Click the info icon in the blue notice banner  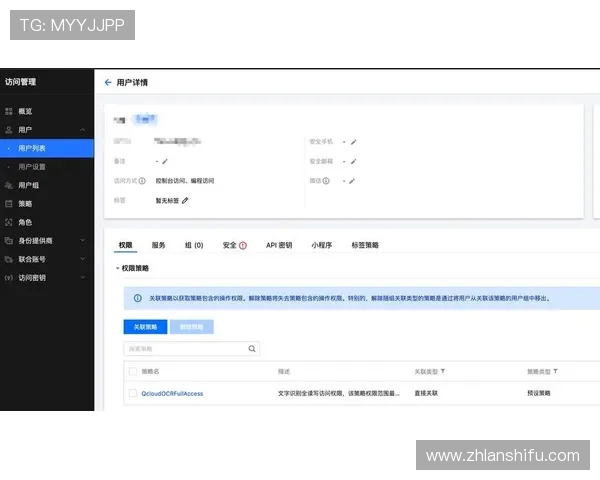(138, 298)
